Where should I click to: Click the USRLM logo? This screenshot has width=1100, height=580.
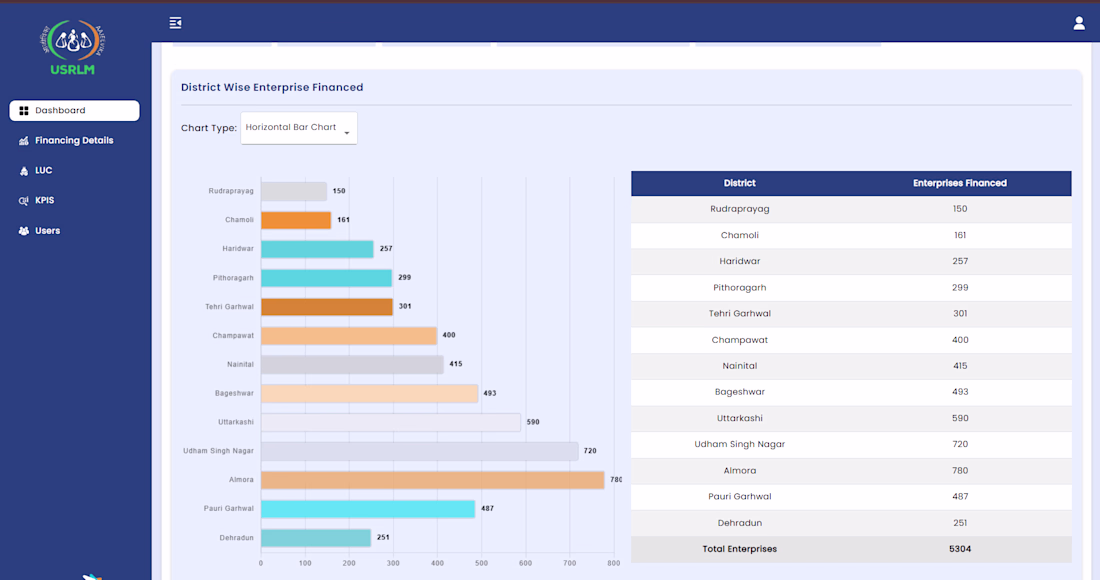(72, 47)
